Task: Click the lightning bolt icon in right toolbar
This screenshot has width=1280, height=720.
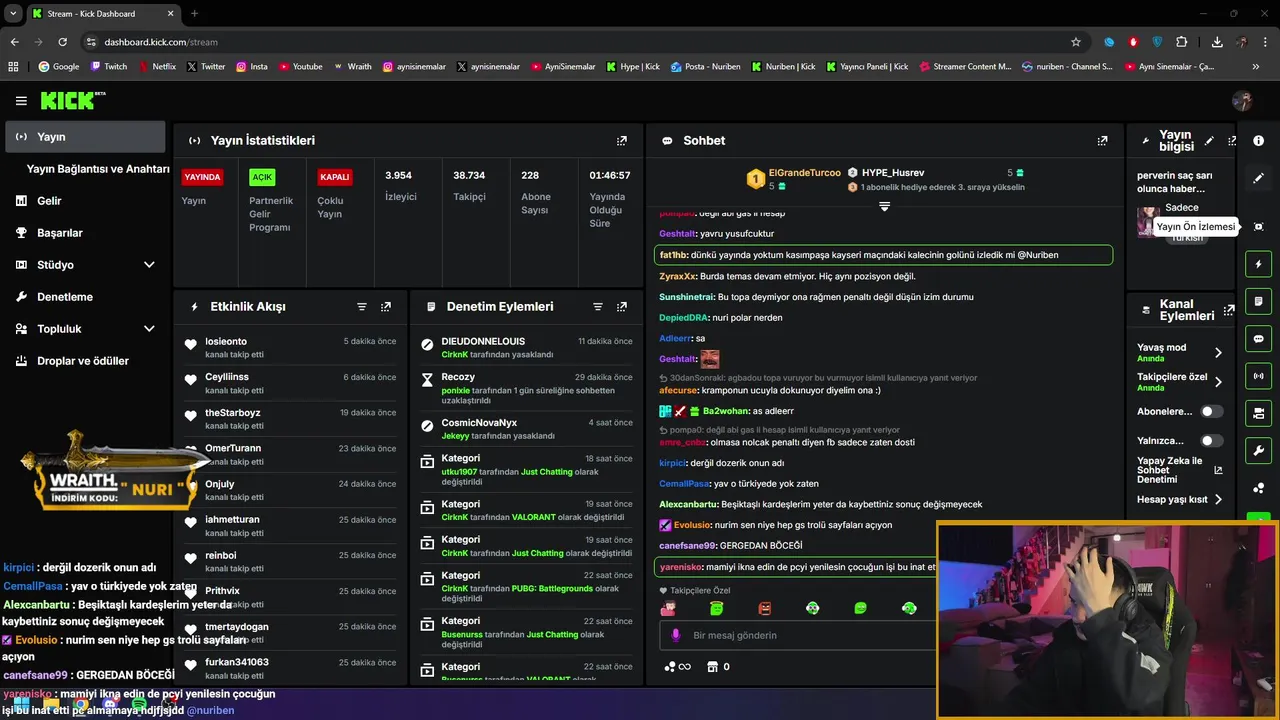Action: [1258, 265]
